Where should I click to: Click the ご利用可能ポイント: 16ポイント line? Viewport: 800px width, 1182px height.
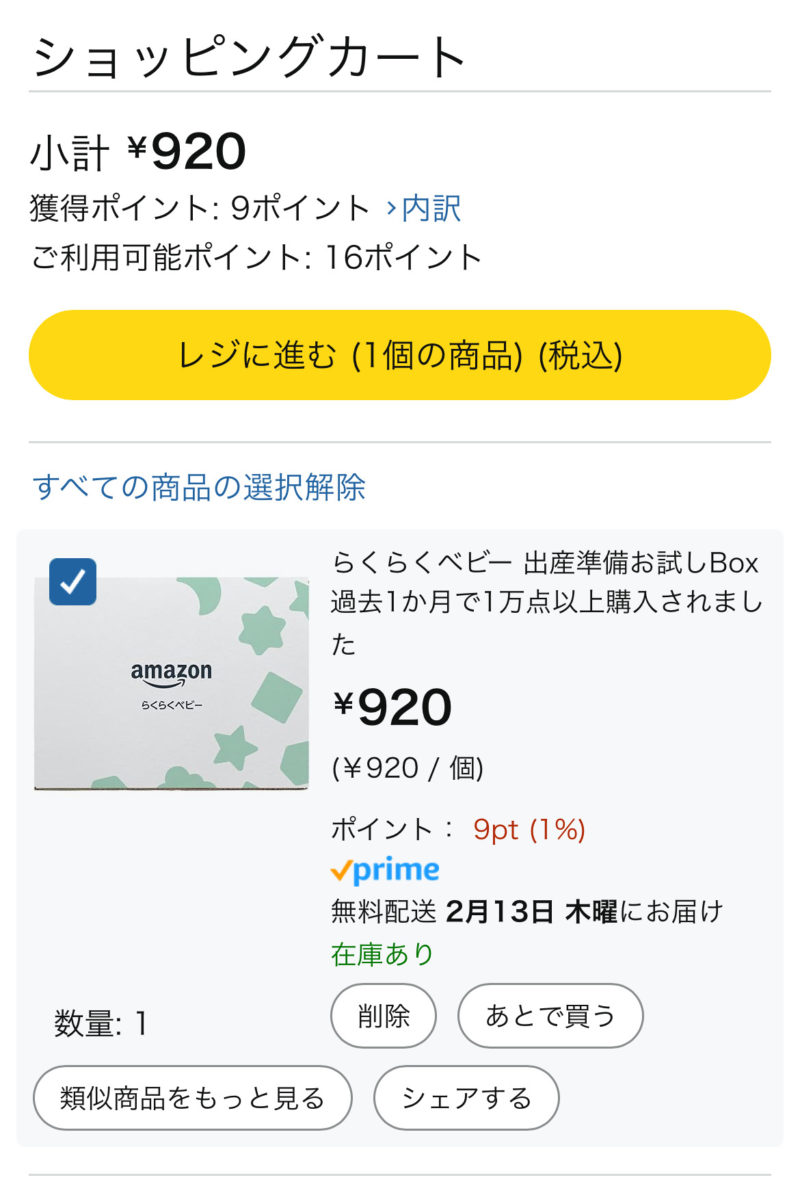coord(257,258)
